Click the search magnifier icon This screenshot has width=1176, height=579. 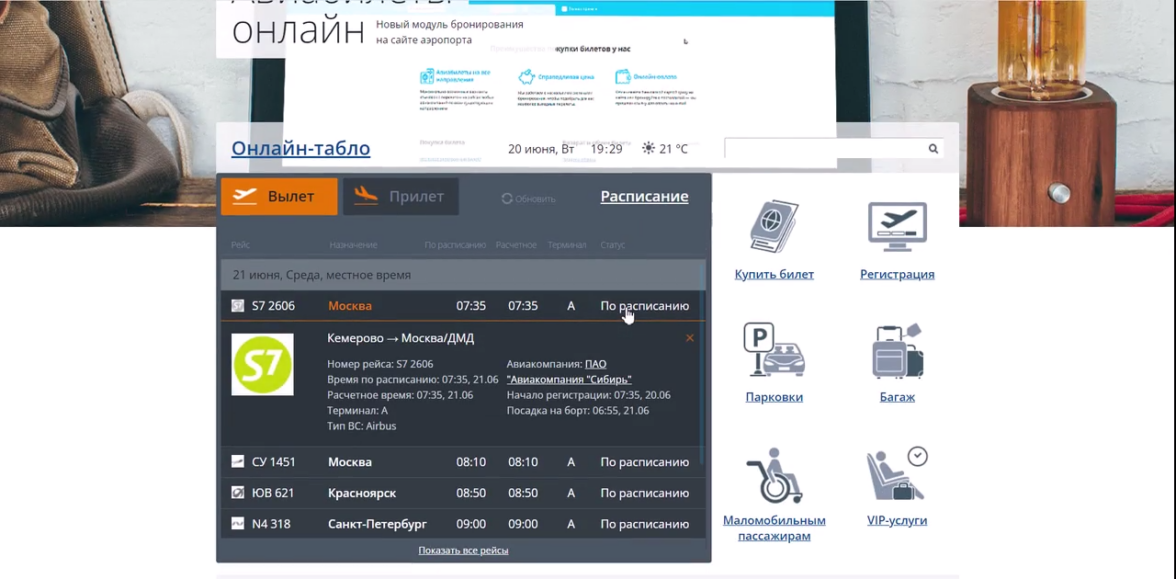[x=933, y=148]
